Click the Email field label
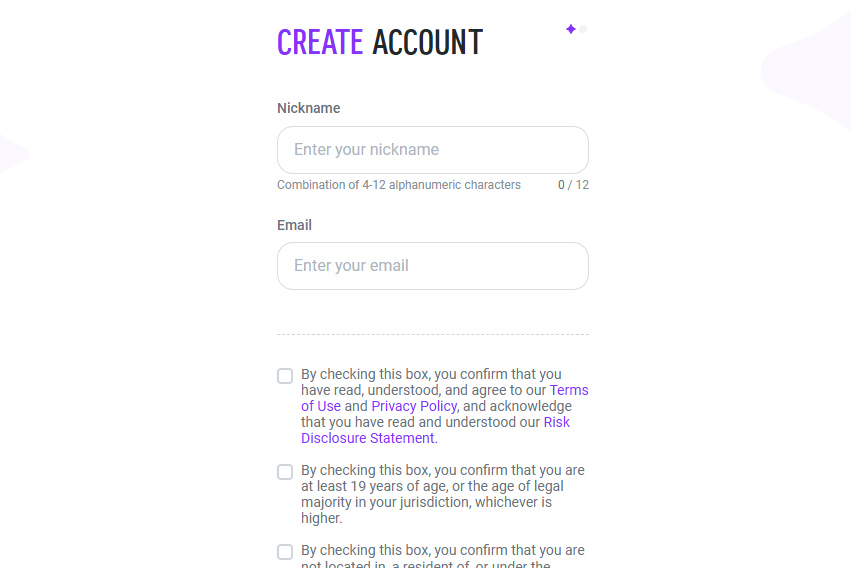851x568 pixels. pos(294,225)
